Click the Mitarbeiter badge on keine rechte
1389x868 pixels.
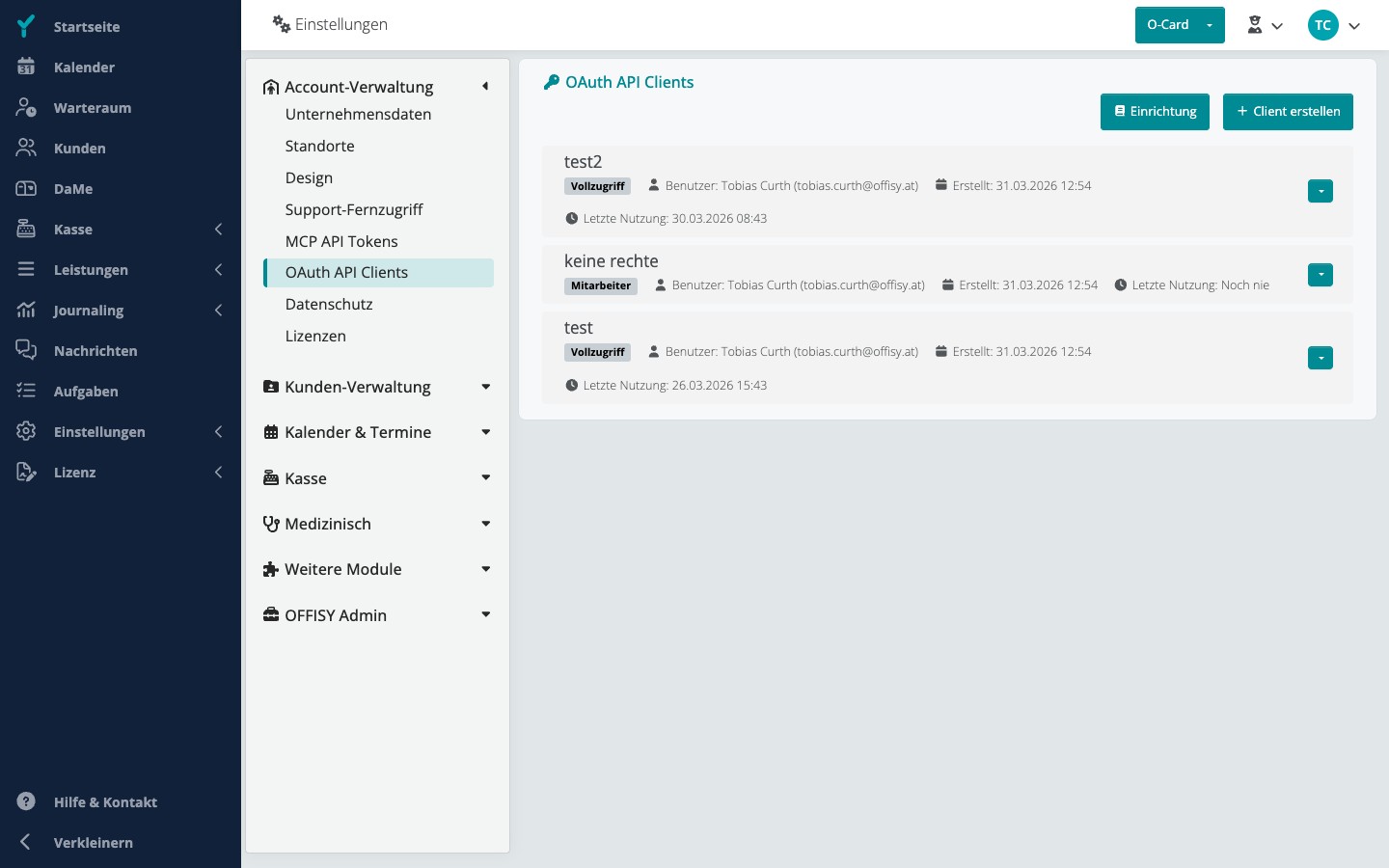click(601, 285)
